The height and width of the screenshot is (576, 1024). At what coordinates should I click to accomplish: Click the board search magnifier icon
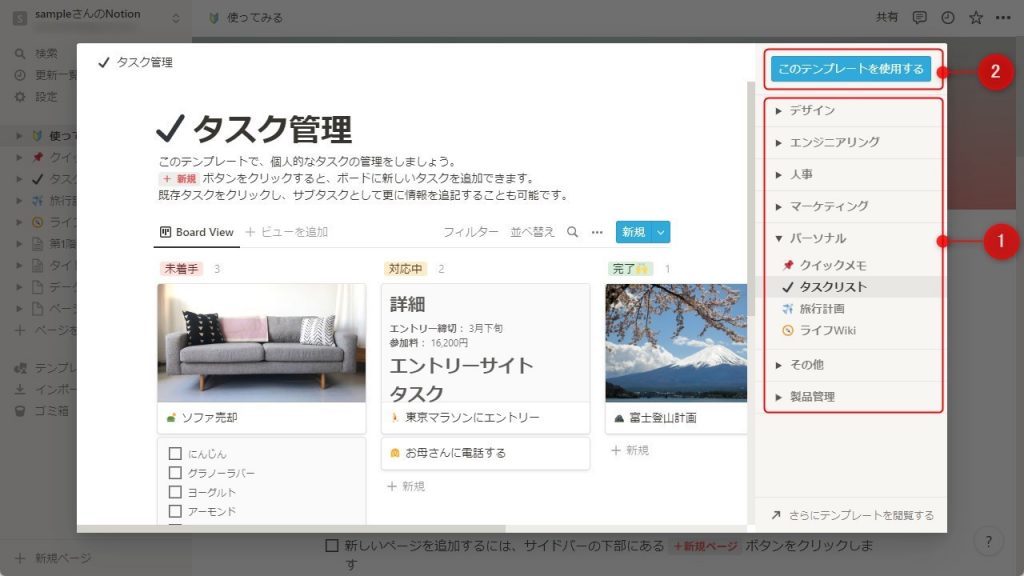point(573,232)
